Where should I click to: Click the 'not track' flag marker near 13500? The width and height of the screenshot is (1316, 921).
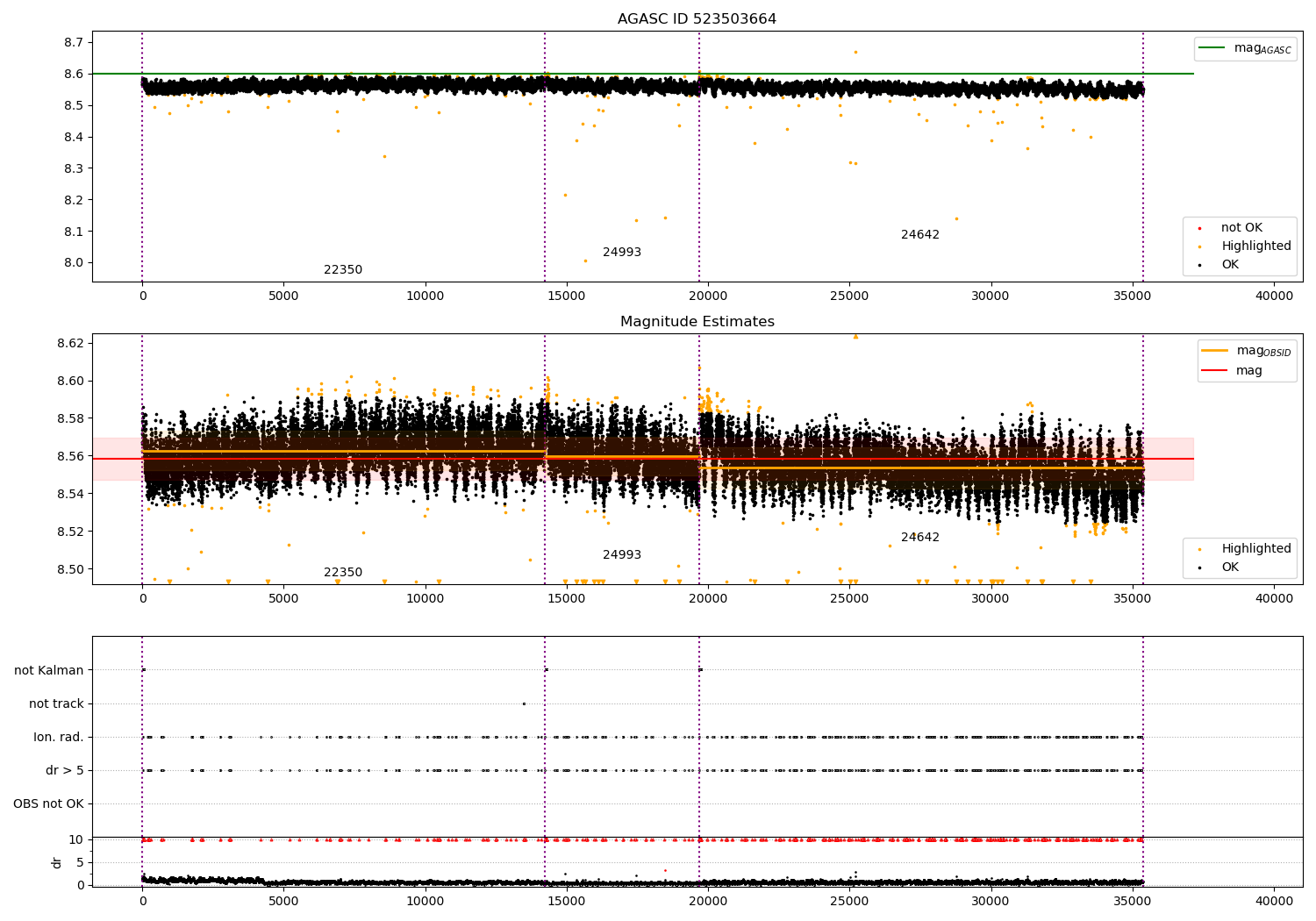pos(524,703)
